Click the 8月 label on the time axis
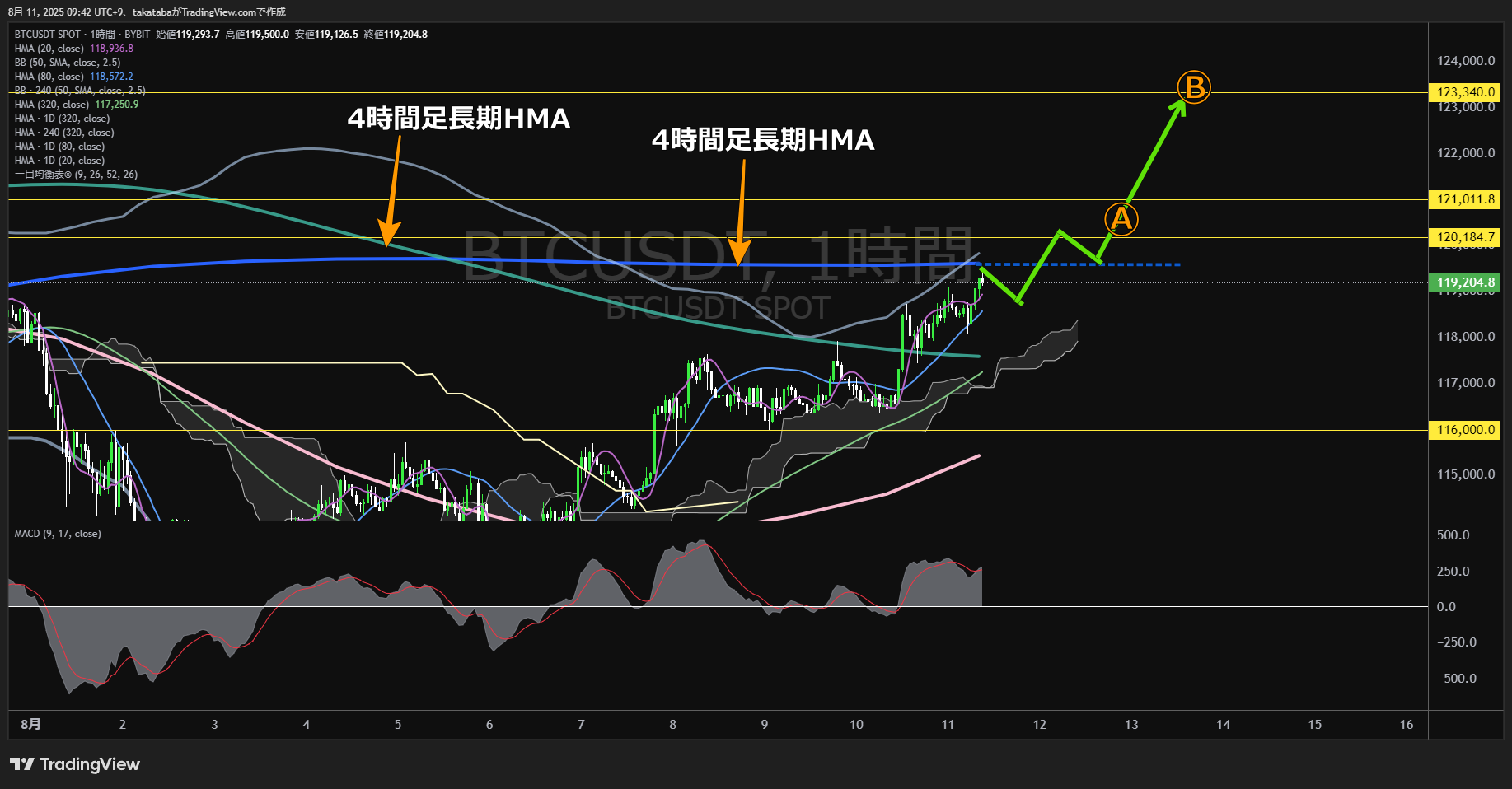The image size is (1512, 789). coord(30,725)
